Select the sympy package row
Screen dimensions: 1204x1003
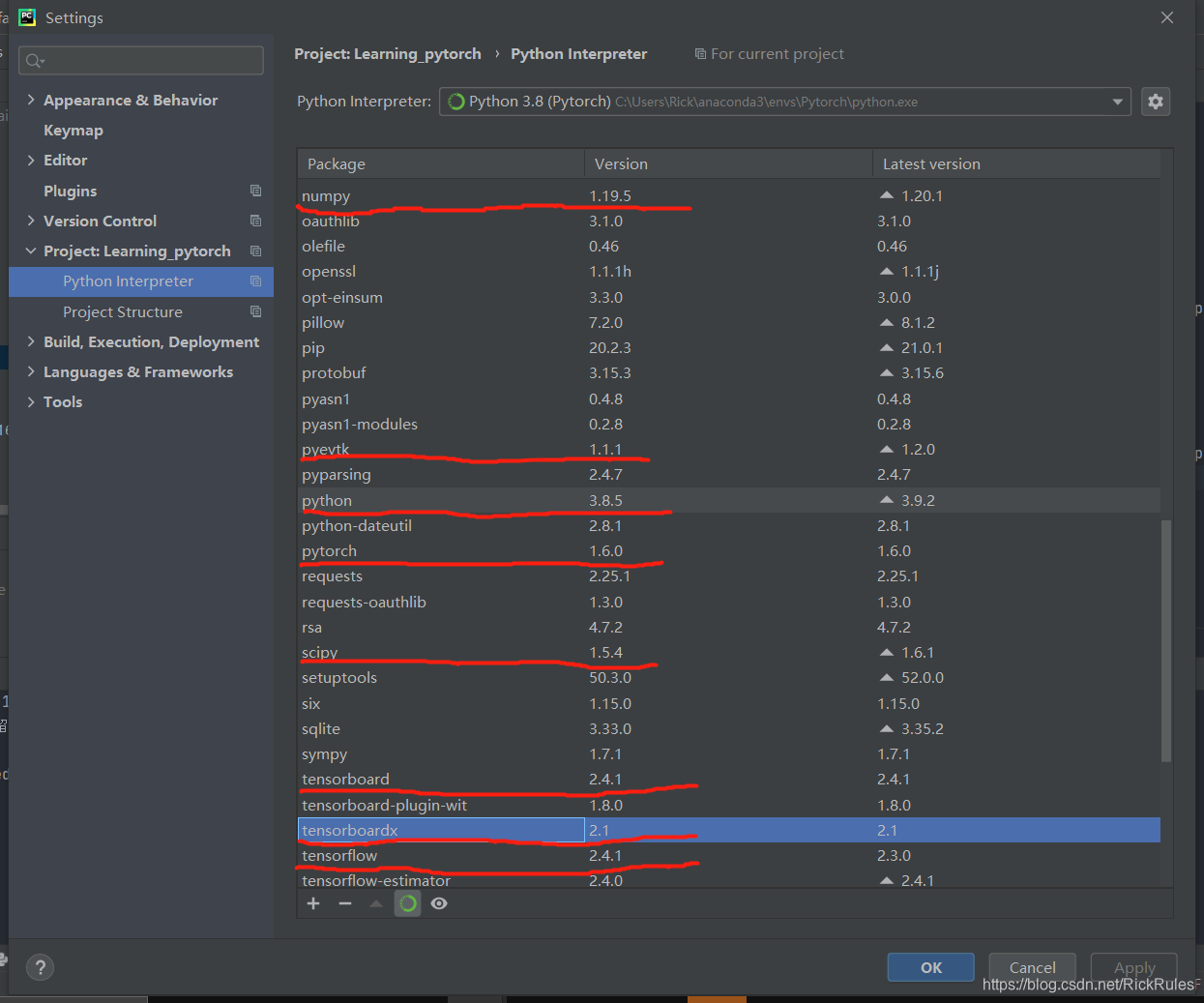pos(729,753)
